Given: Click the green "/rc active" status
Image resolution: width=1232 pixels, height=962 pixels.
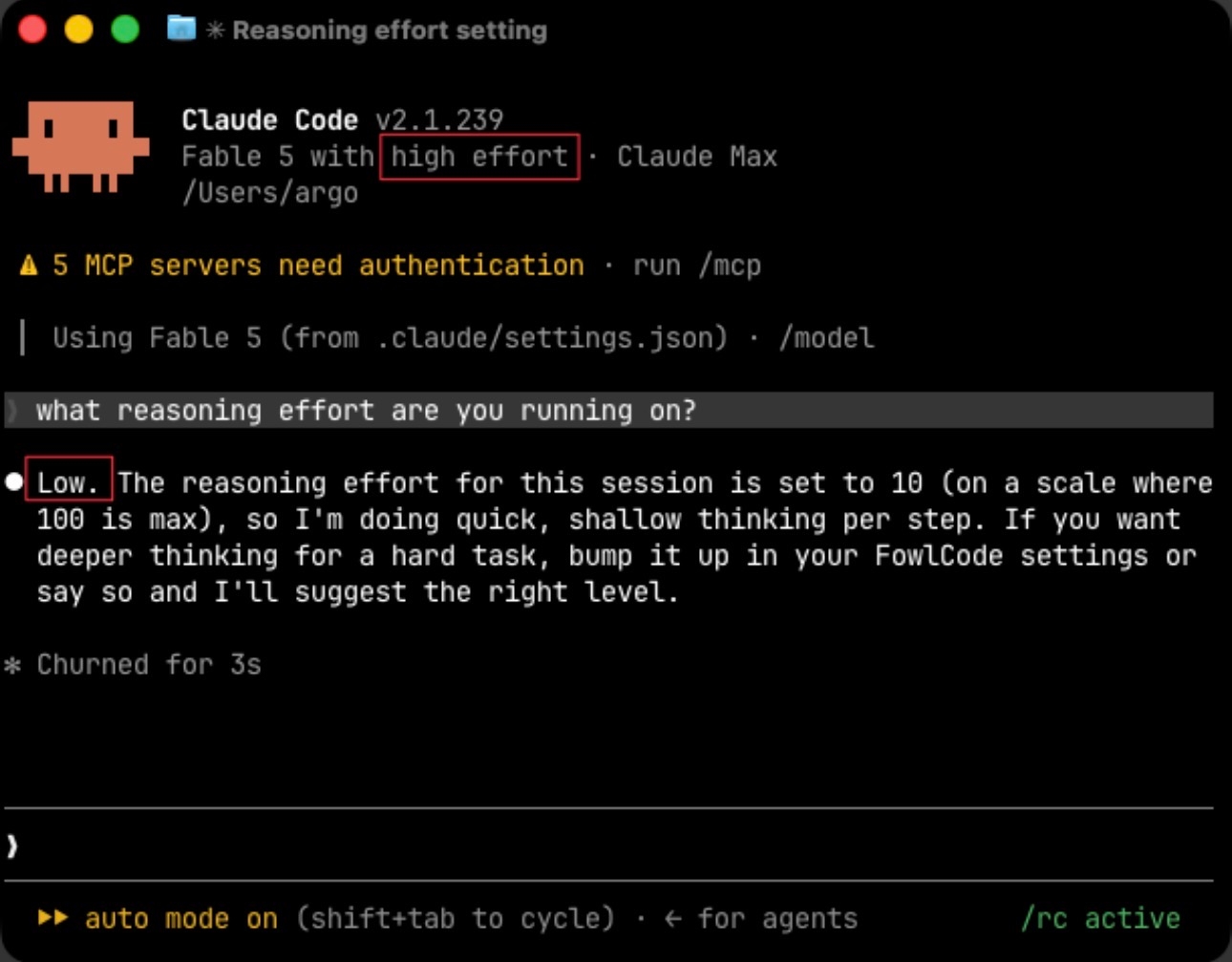Looking at the screenshot, I should pos(1100,918).
